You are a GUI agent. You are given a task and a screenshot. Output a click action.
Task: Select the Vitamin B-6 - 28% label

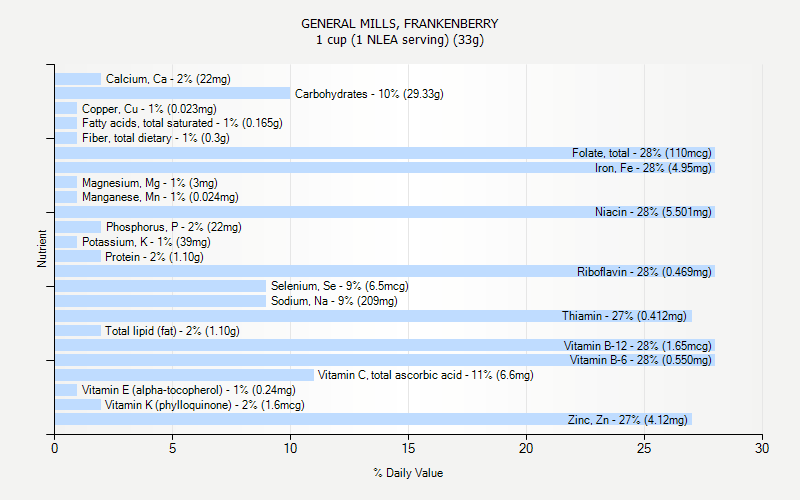click(640, 360)
